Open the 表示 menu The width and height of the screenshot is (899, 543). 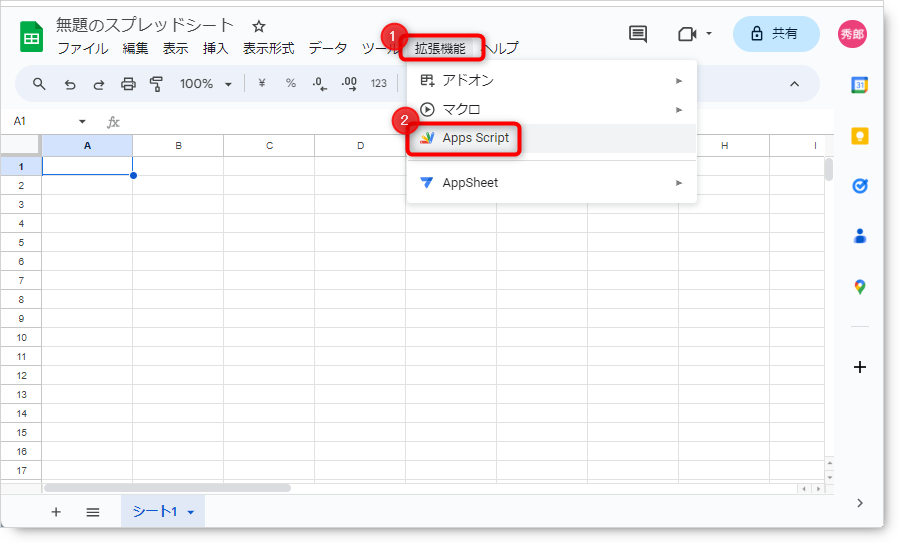point(175,48)
